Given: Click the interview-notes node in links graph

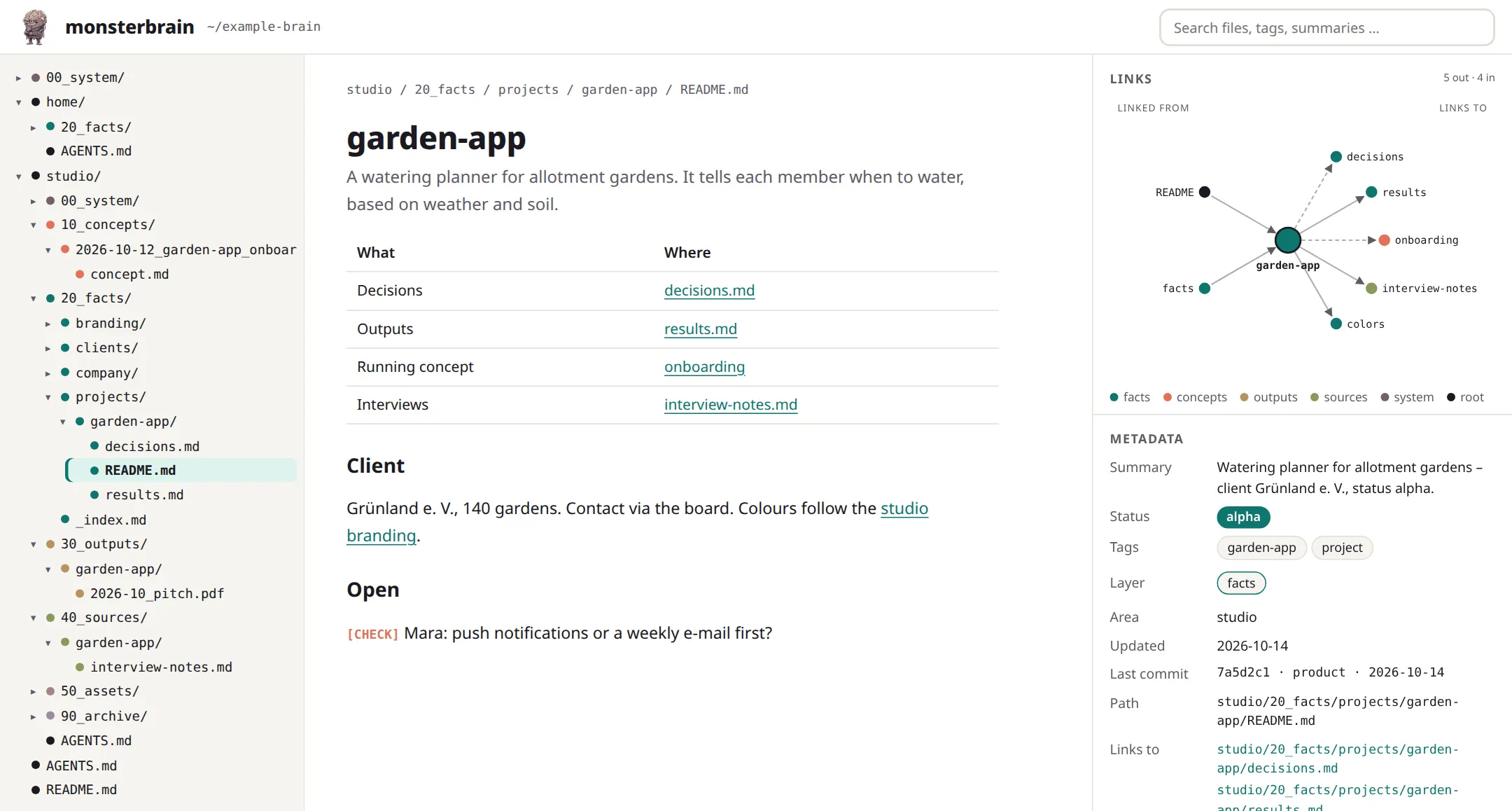Looking at the screenshot, I should pyautogui.click(x=1372, y=289).
